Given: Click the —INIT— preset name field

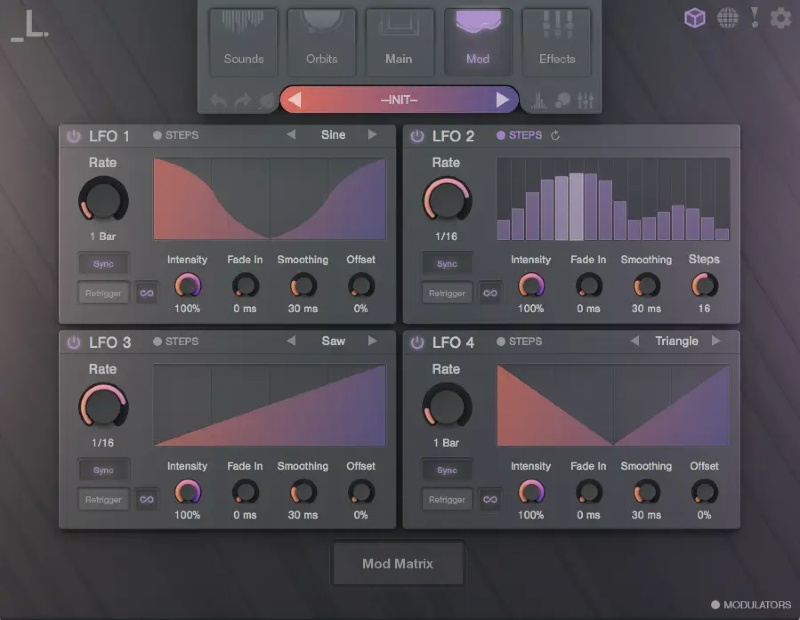Looking at the screenshot, I should [x=398, y=98].
